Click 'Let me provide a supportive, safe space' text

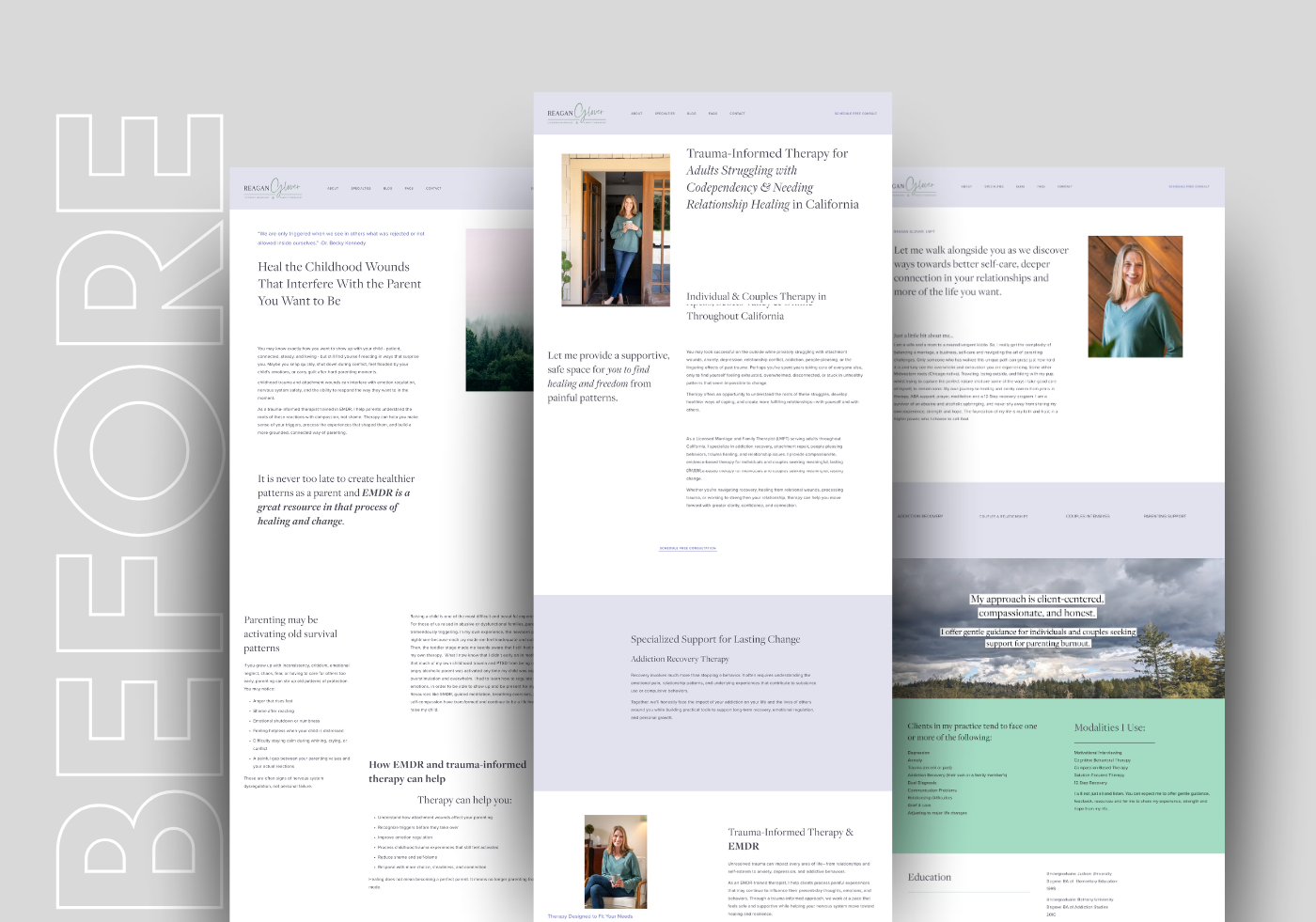point(609,376)
